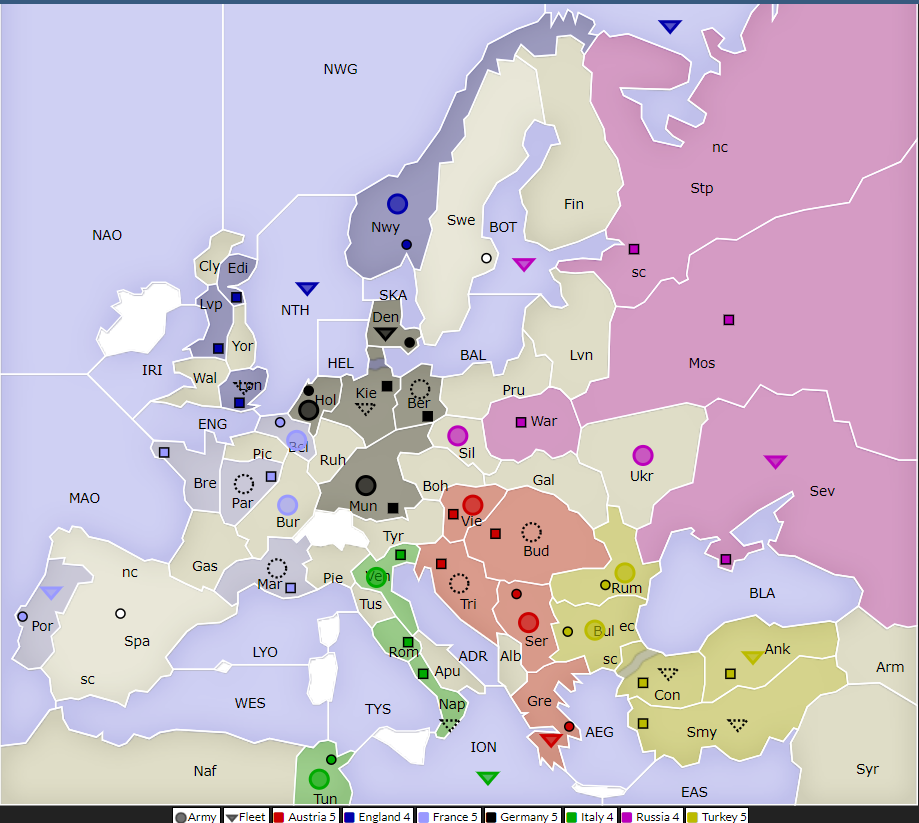
Task: Click the dotted fleet outline in Constantinople
Action: pos(668,674)
